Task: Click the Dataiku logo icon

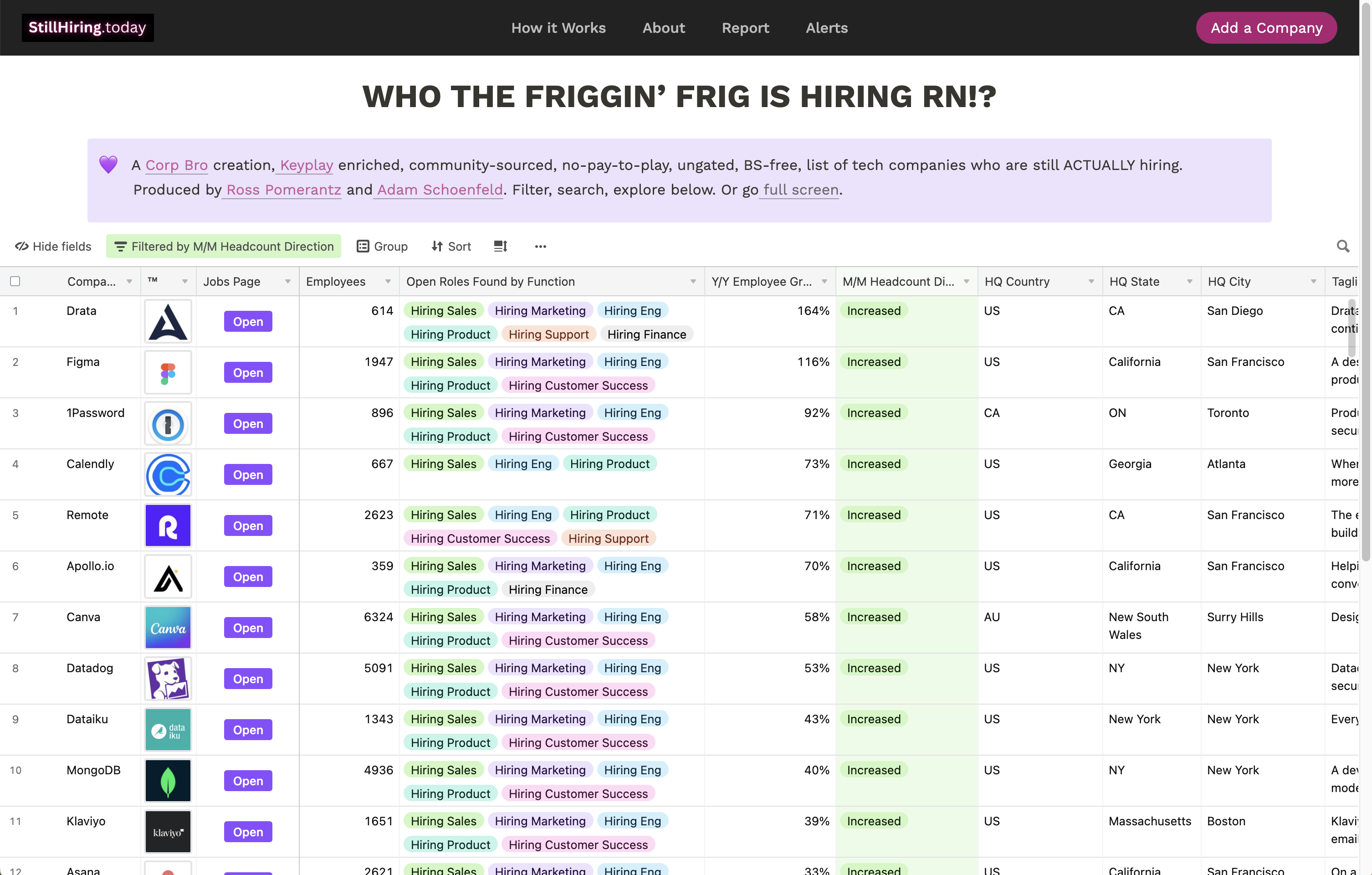Action: point(168,730)
